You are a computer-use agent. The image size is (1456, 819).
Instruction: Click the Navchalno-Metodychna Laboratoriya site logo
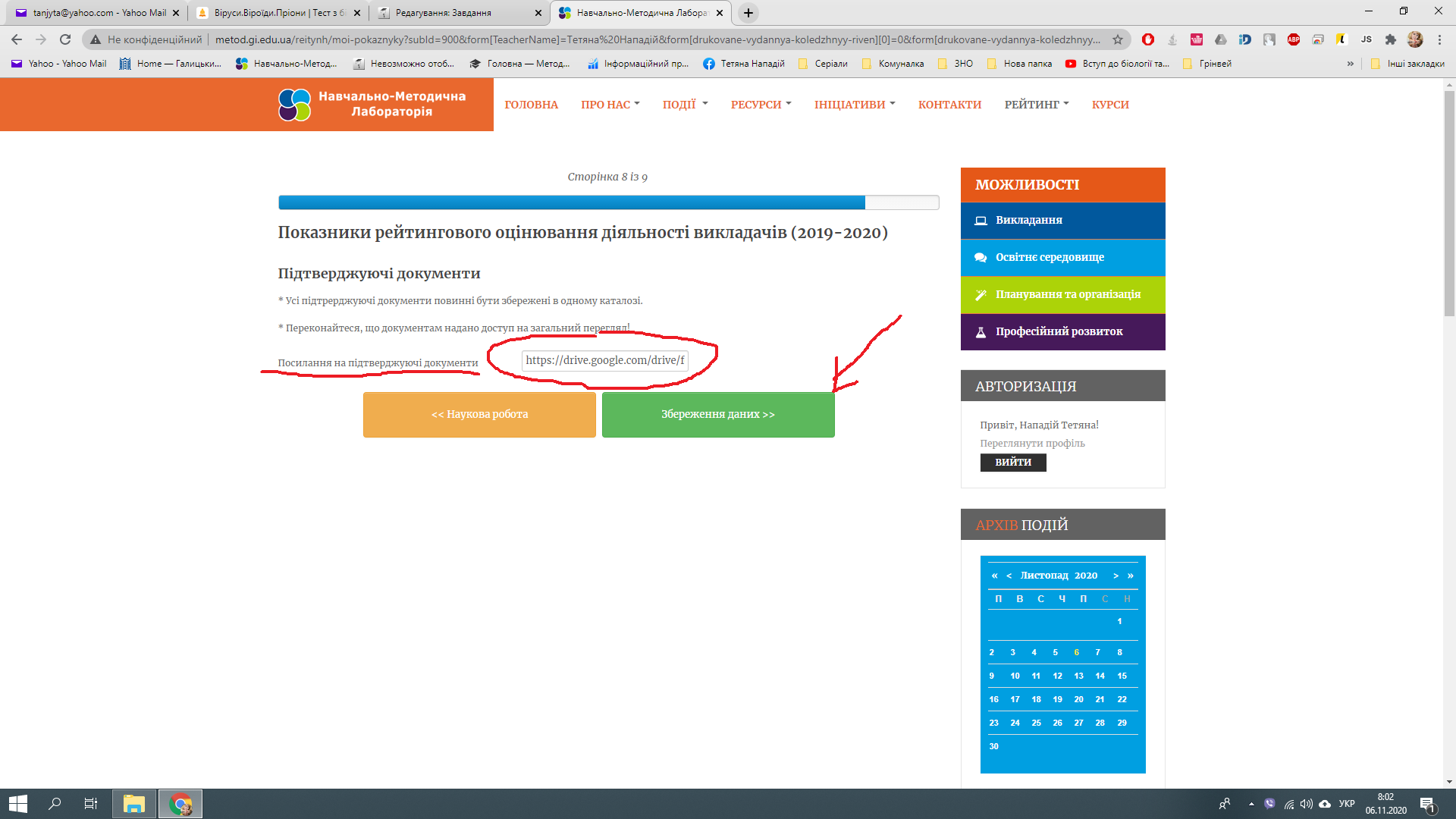(372, 105)
